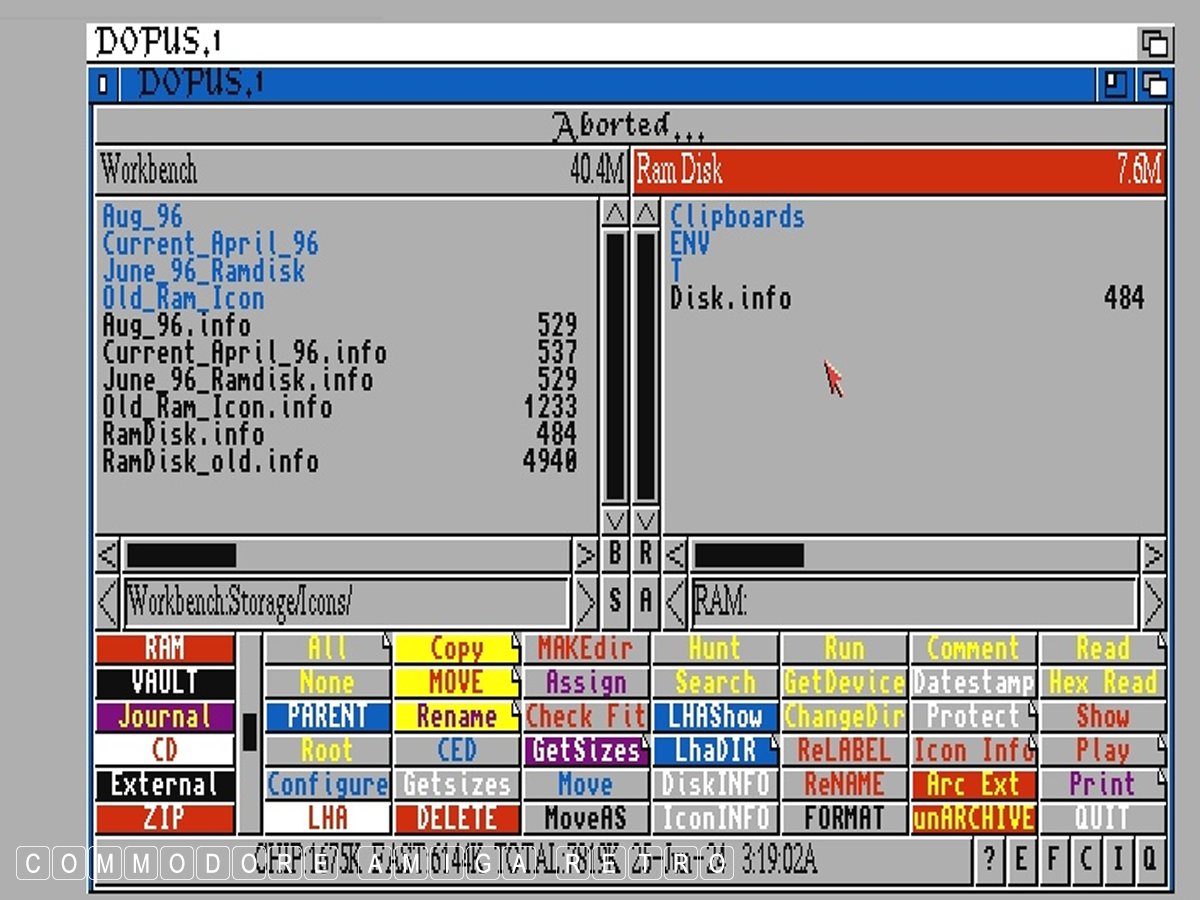Activate the Ram Disk pane header

(898, 171)
